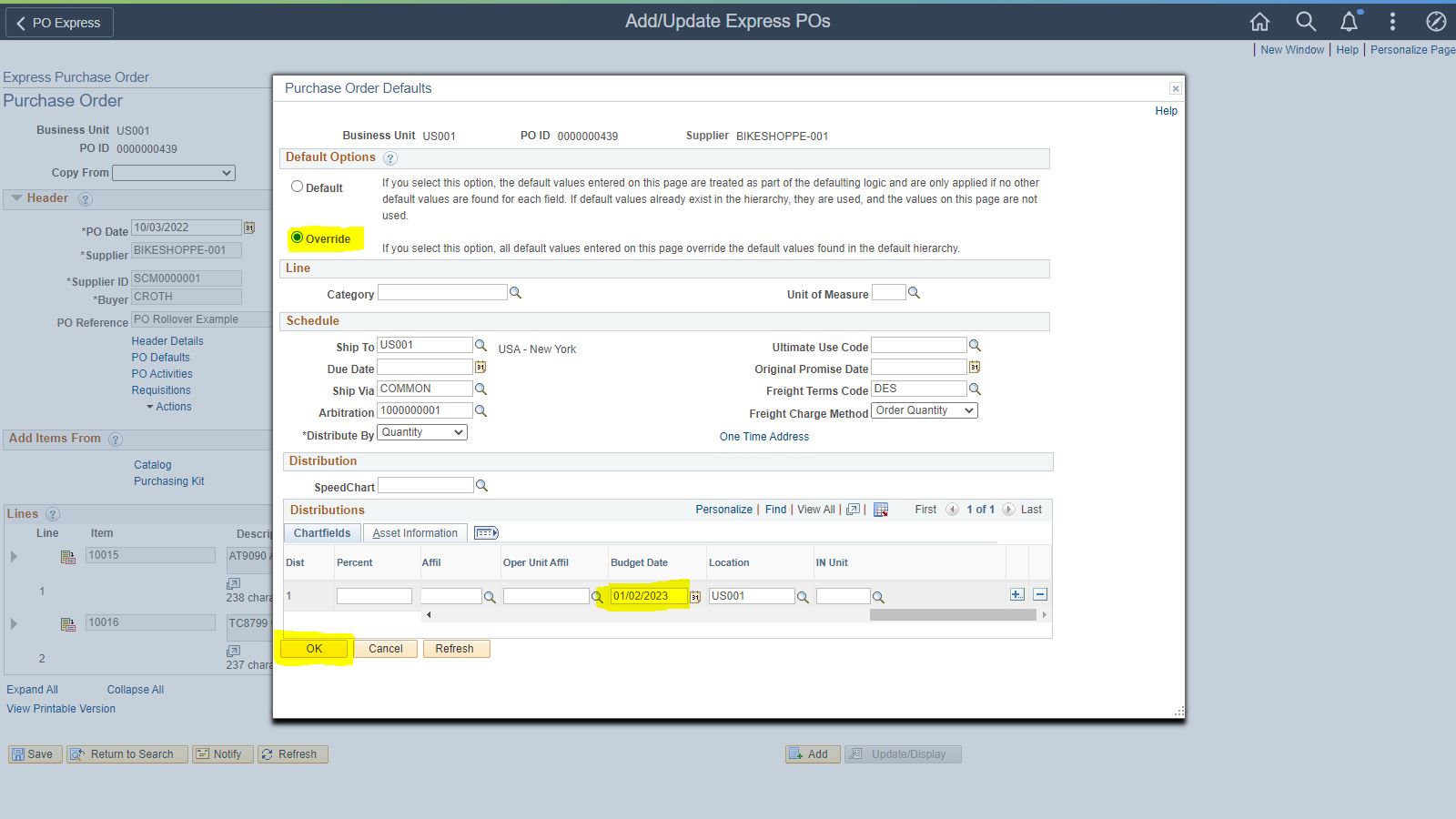Open the Due Date calendar picker
The width and height of the screenshot is (1456, 819).
tap(480, 368)
